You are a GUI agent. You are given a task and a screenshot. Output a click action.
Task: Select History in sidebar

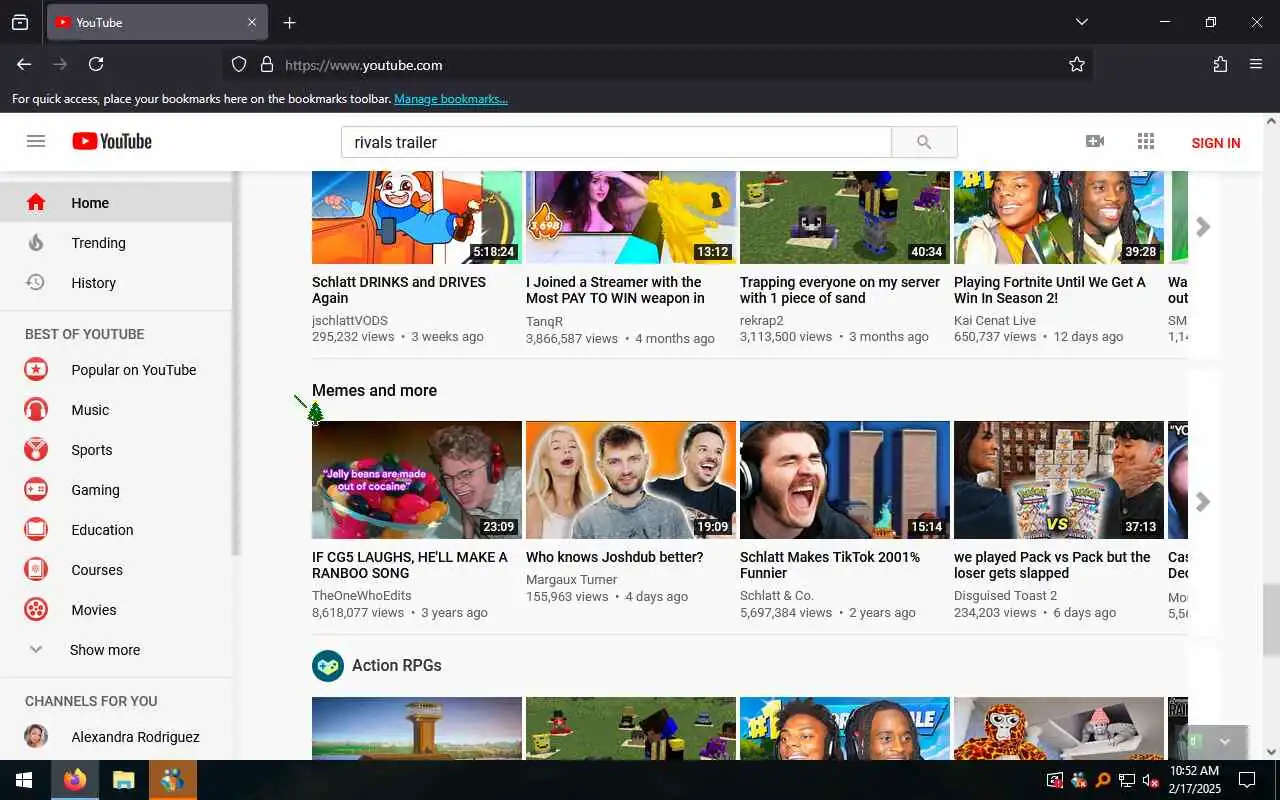point(116,282)
